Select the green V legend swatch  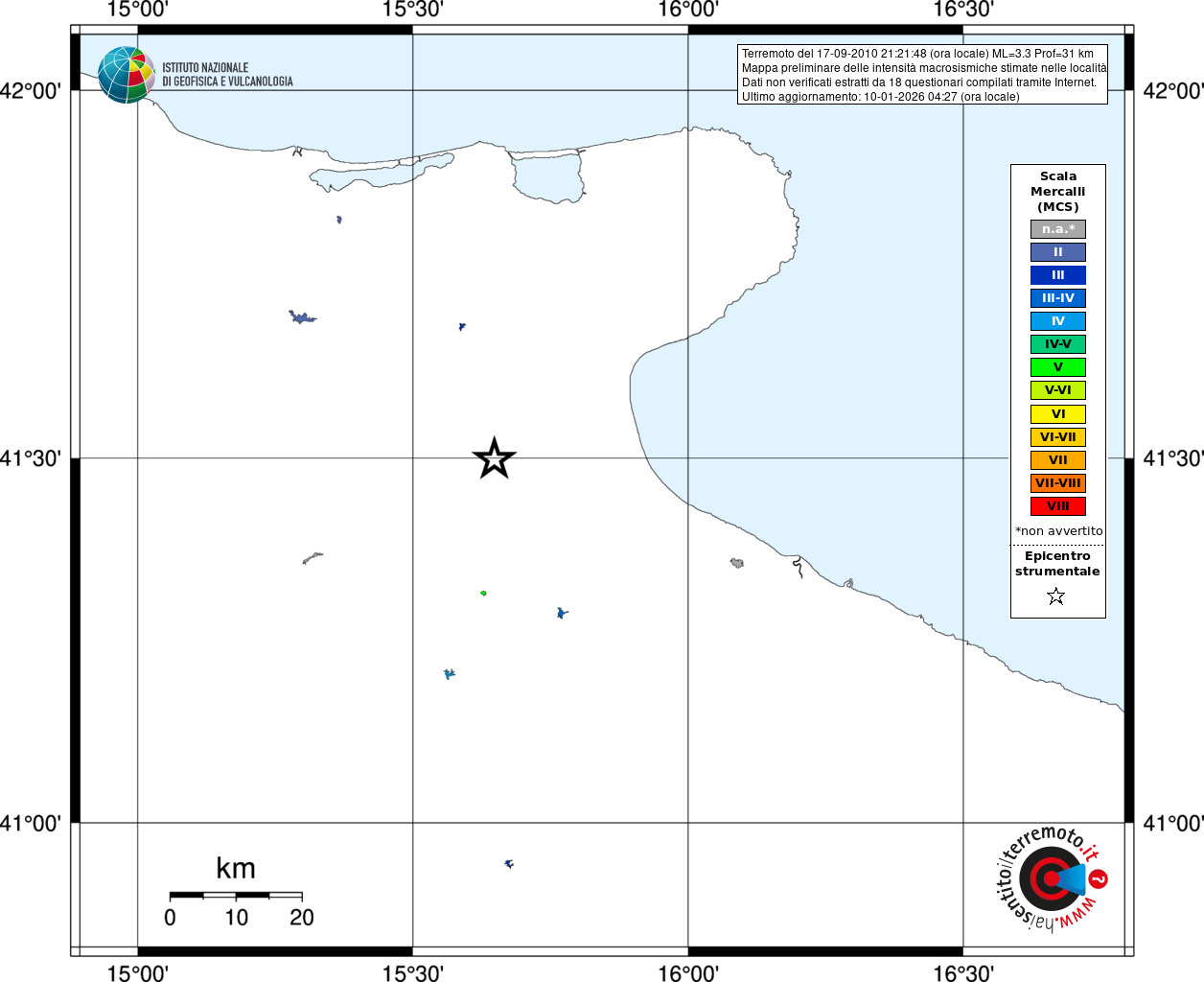tap(1058, 367)
